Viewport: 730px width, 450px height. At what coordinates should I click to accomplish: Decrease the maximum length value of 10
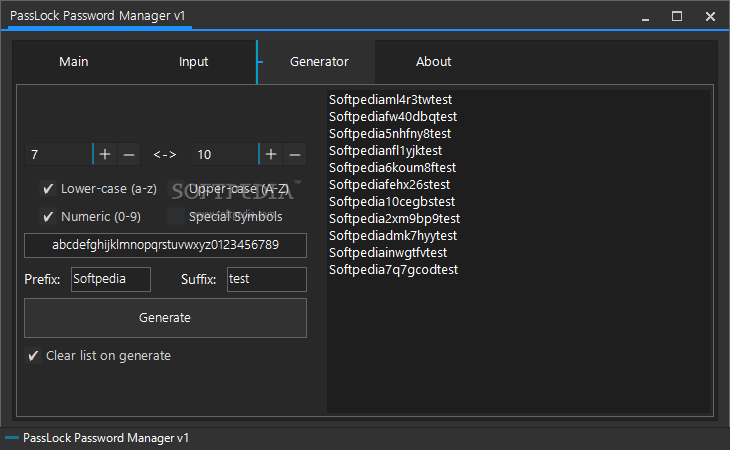tap(295, 154)
